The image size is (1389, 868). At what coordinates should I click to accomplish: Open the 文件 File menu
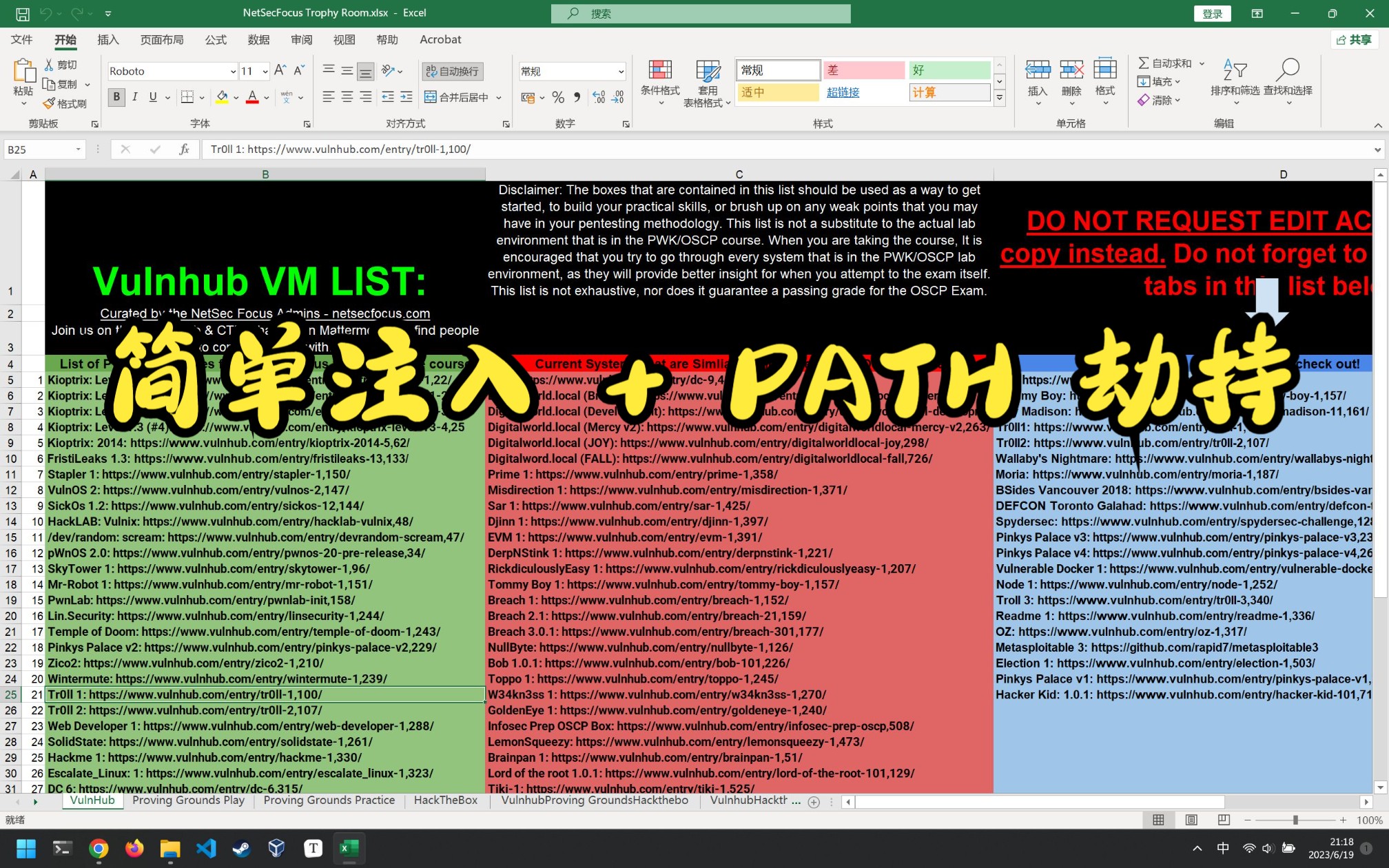(x=22, y=39)
